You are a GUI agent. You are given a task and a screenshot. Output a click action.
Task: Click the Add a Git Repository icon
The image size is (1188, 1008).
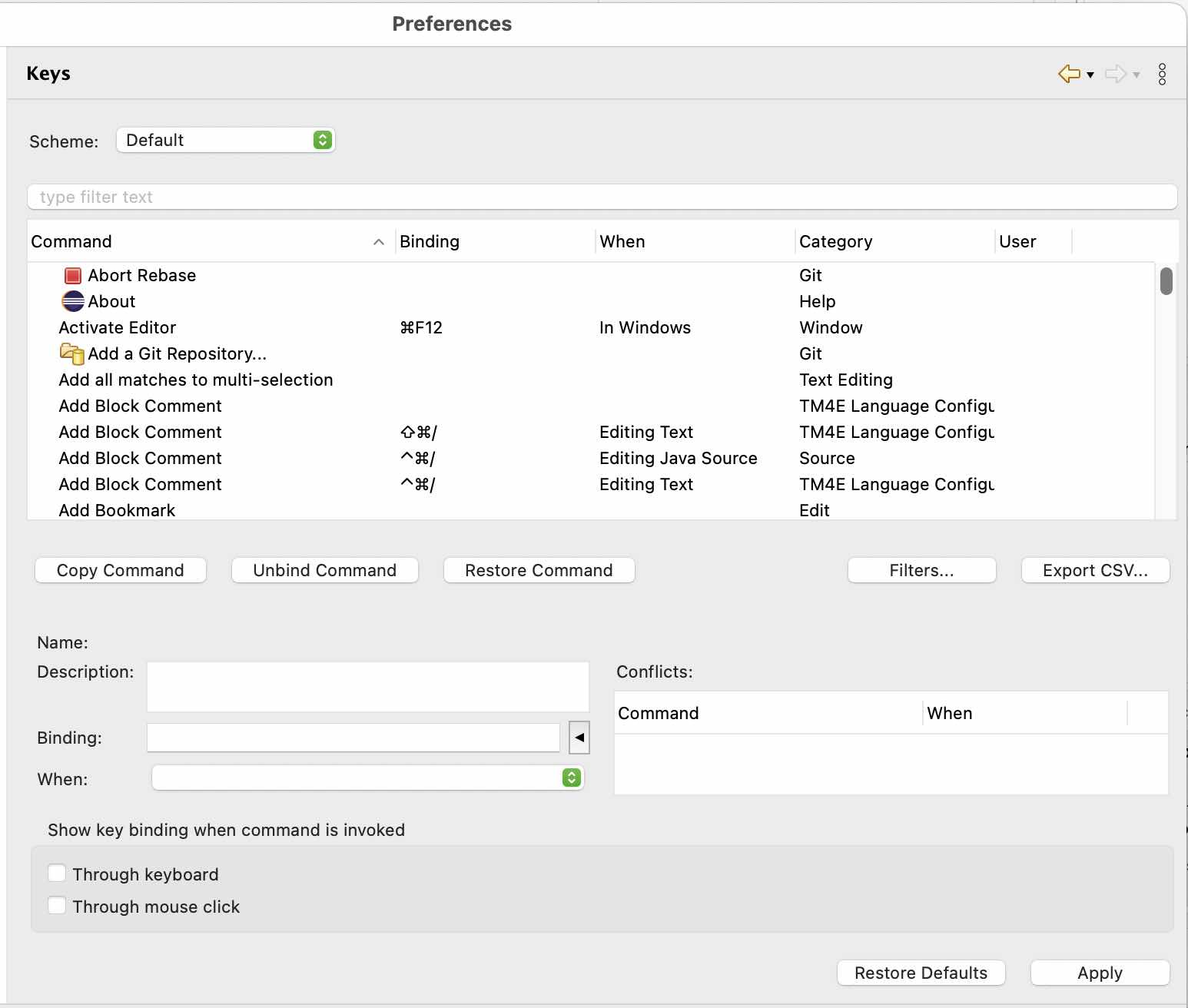pyautogui.click(x=72, y=353)
